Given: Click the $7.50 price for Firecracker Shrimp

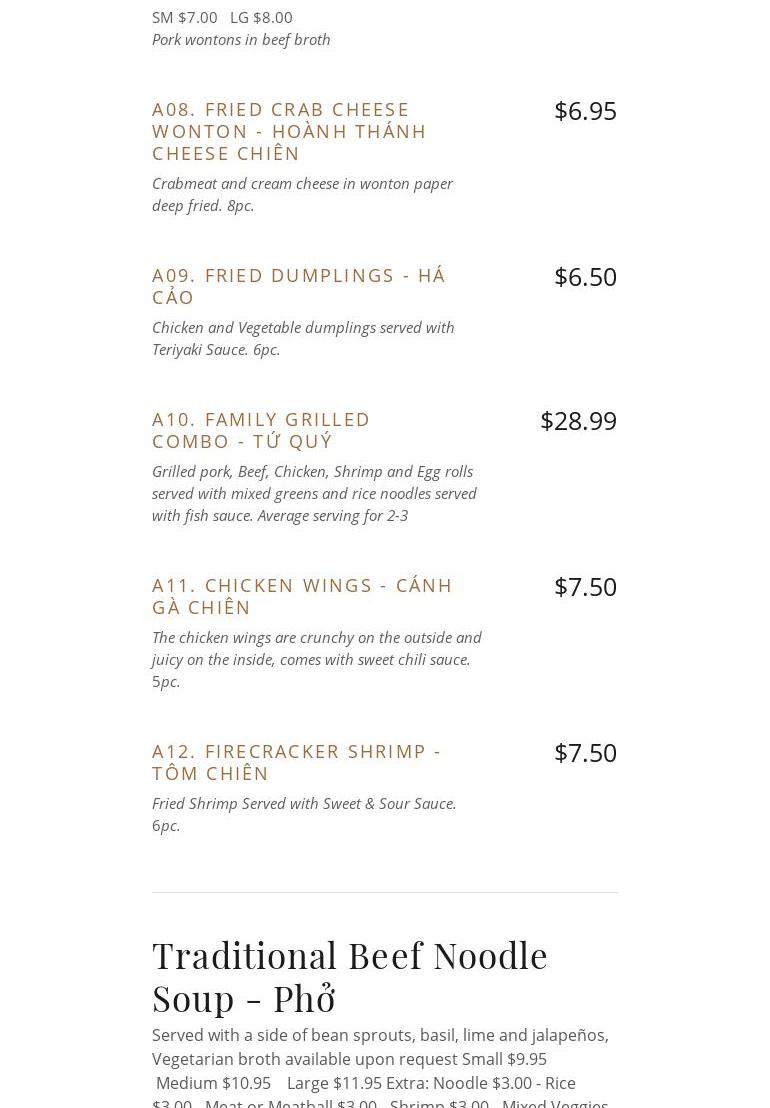Looking at the screenshot, I should point(585,753).
